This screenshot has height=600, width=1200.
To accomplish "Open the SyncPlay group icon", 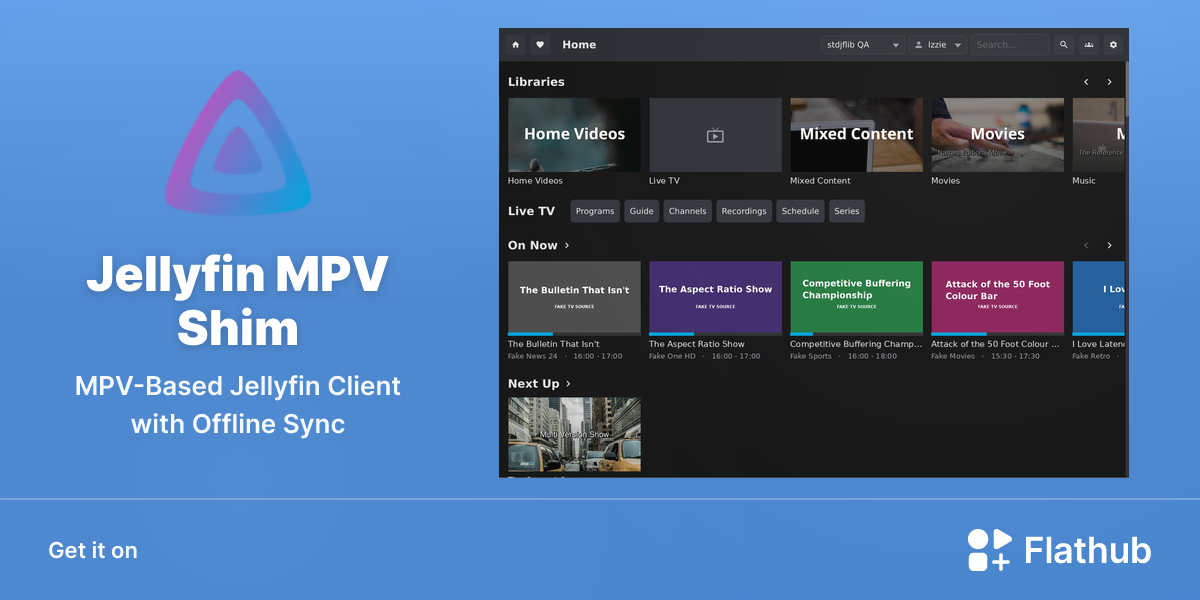I will 1088,45.
